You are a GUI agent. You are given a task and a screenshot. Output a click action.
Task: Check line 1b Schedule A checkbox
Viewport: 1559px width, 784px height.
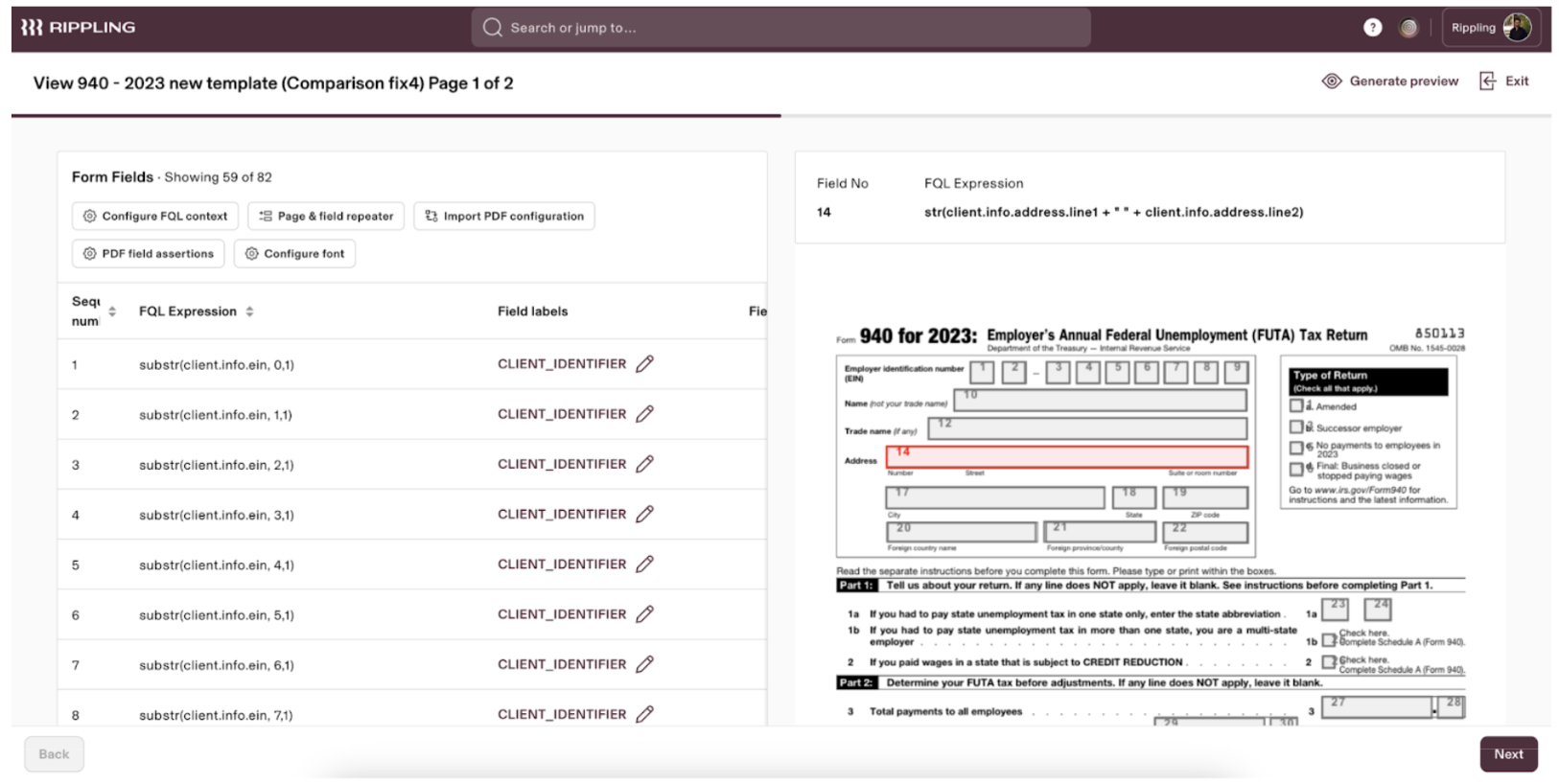coord(1329,640)
